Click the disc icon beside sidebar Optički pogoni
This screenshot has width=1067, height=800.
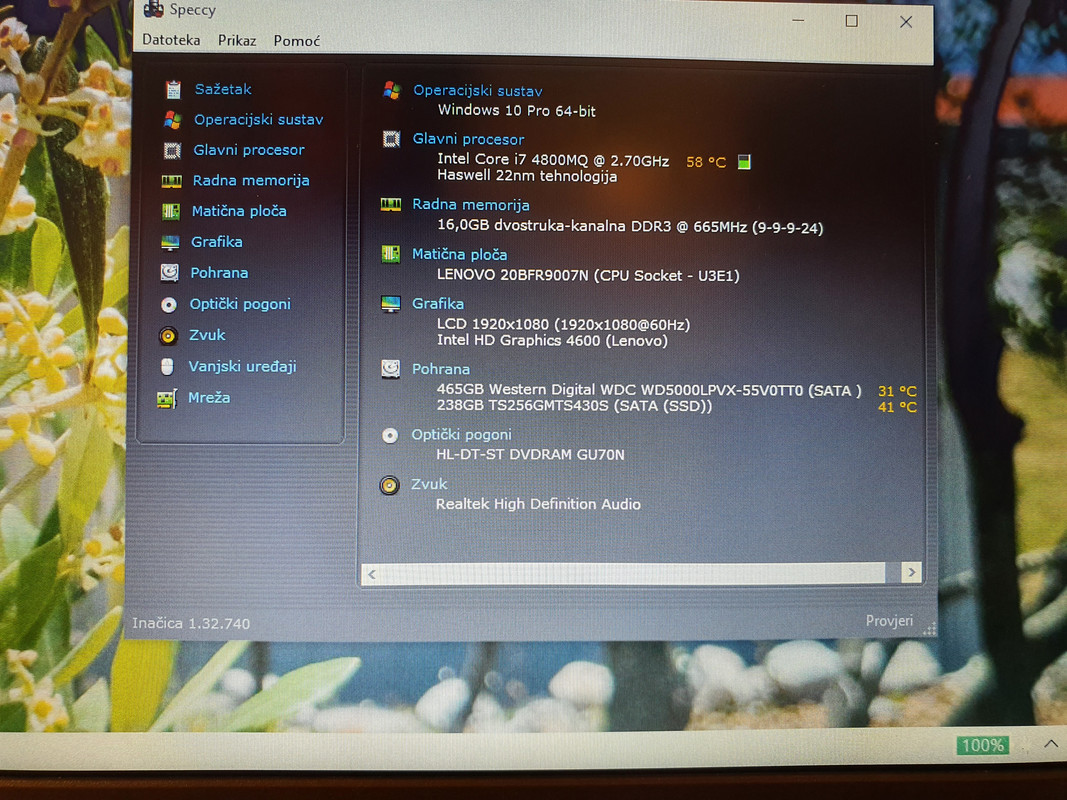point(169,305)
